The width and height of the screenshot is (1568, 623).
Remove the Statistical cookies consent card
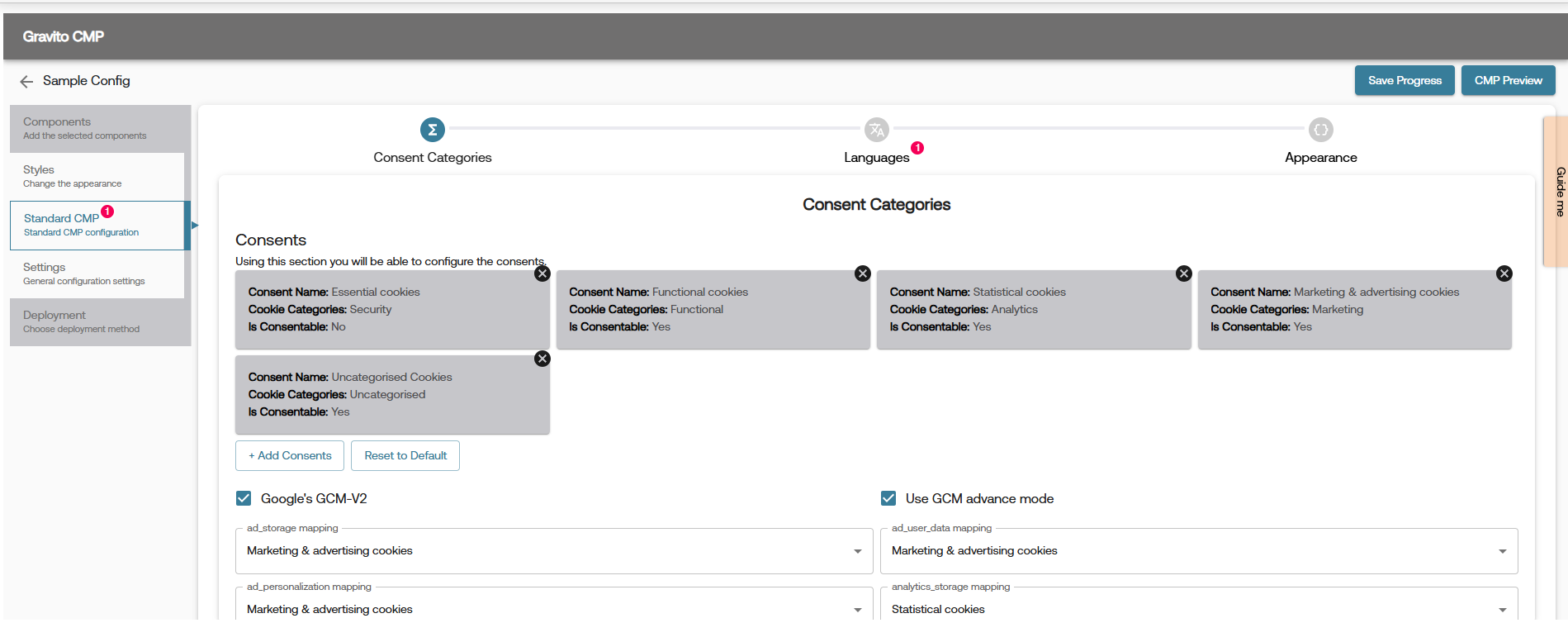[x=1183, y=273]
